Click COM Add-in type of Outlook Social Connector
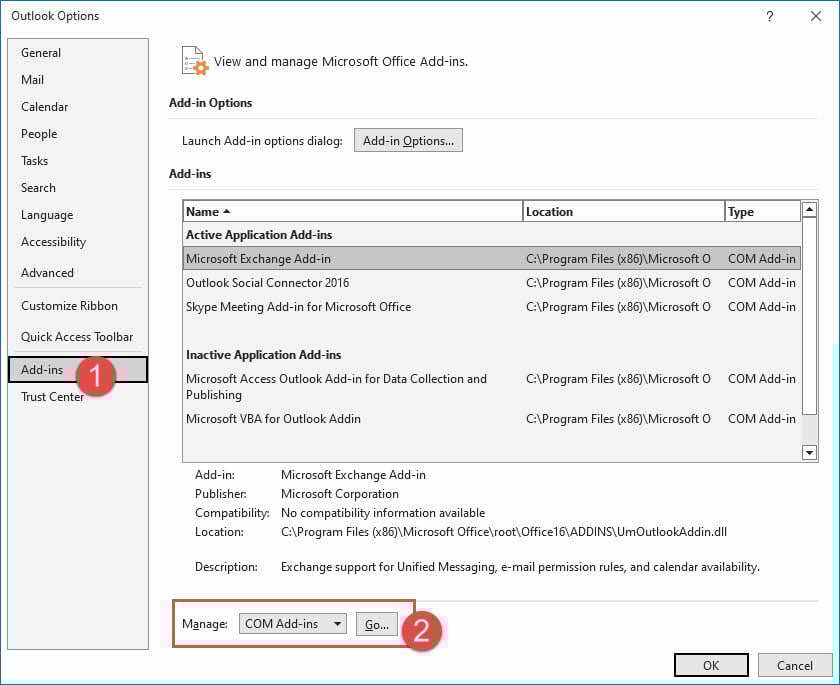This screenshot has width=840, height=685. click(x=762, y=283)
